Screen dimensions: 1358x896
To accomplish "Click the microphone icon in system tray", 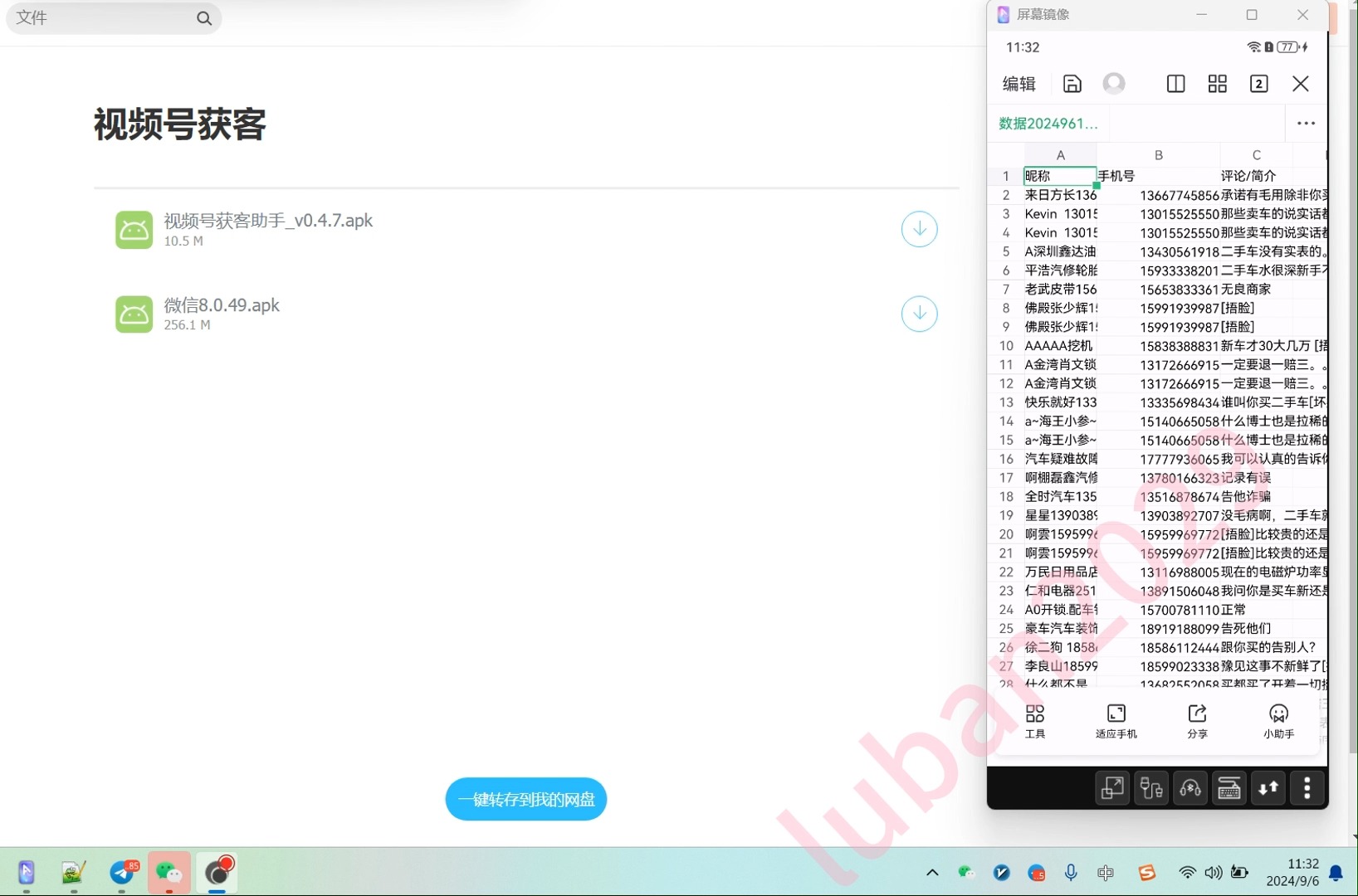I will pyautogui.click(x=1071, y=872).
